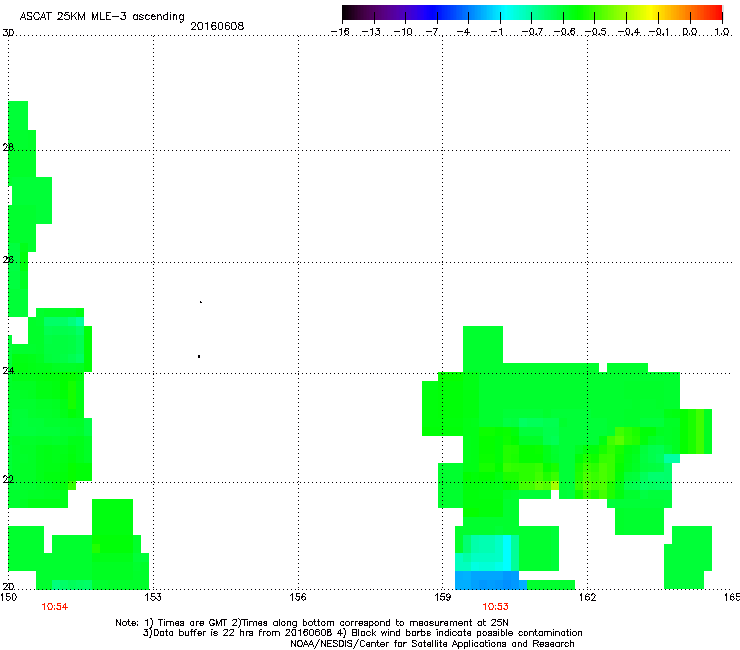Click the longitude axis label "159"
This screenshot has width=740, height=650.
pos(443,597)
